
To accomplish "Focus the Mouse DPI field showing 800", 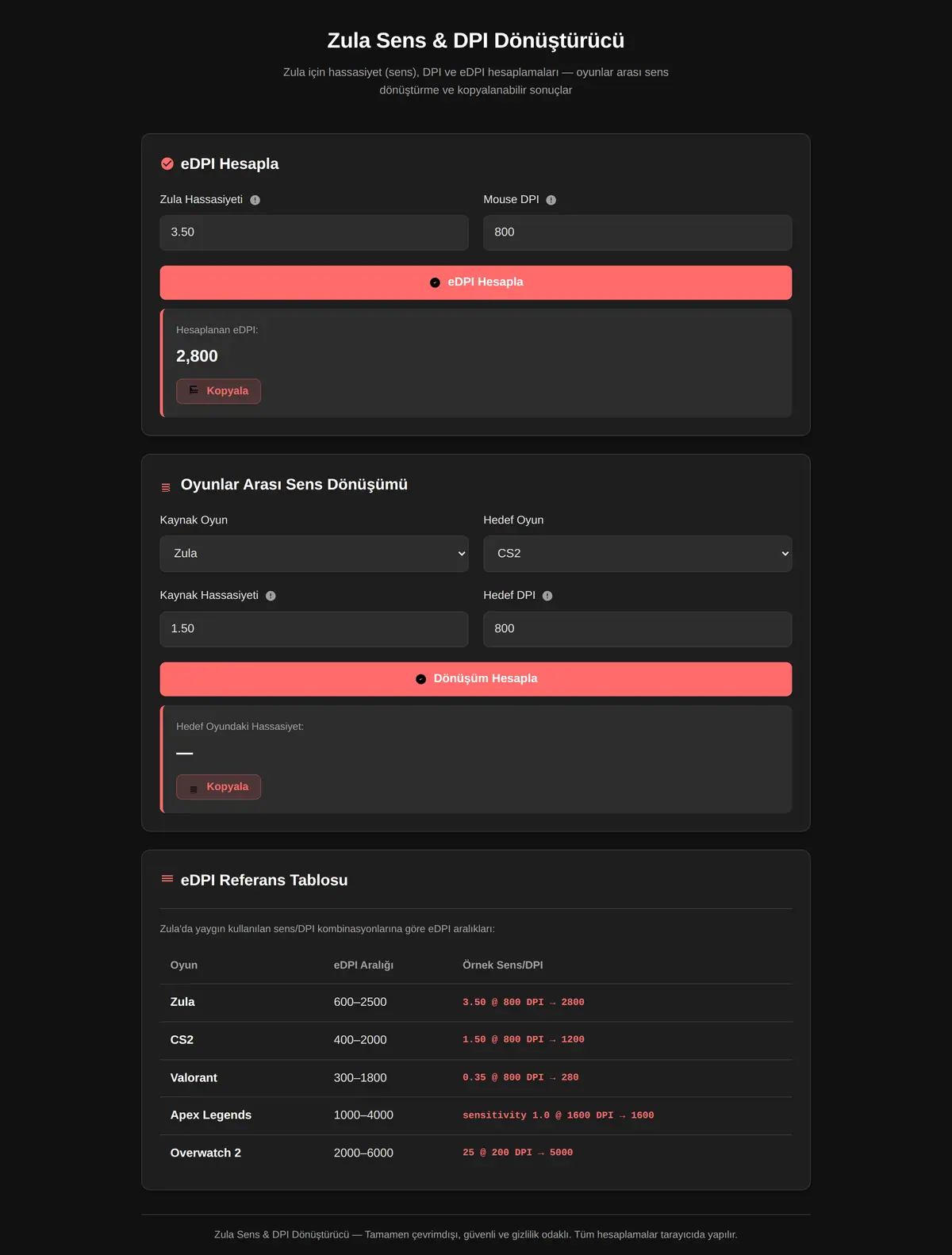I will coord(638,232).
